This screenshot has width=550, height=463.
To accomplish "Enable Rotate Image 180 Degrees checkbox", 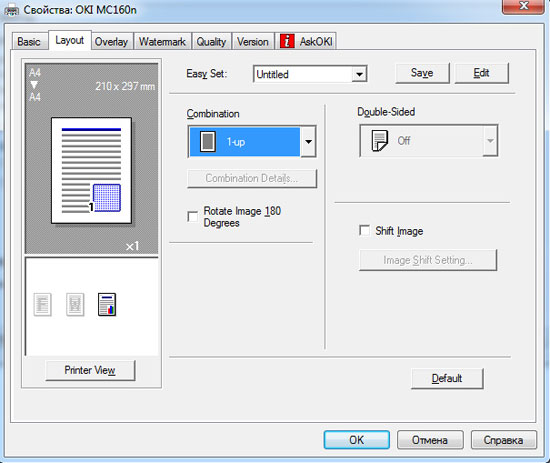I will tap(193, 217).
